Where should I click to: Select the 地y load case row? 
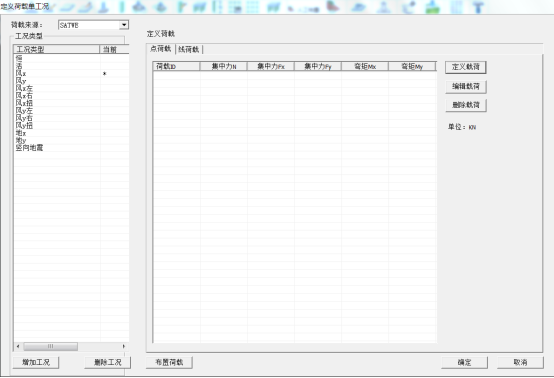72,141
